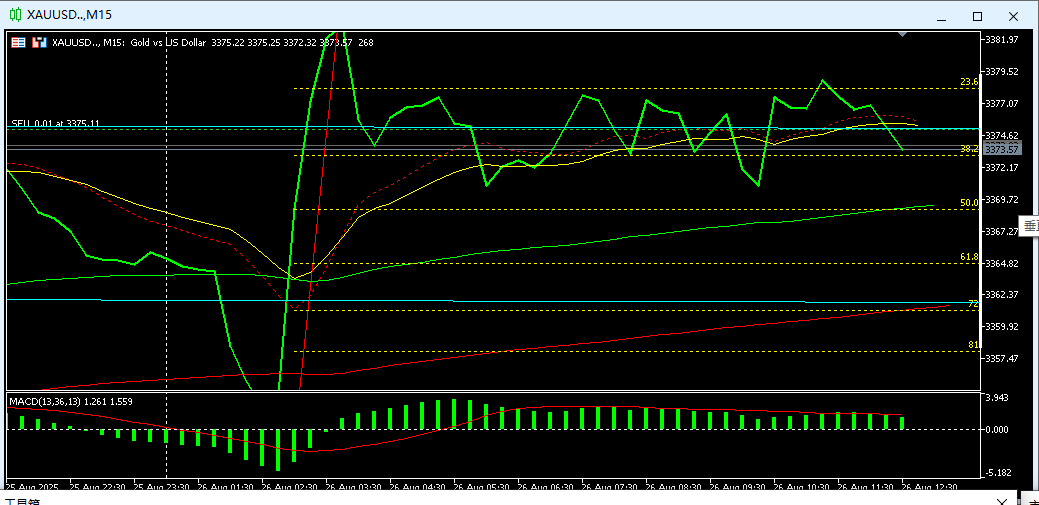Select the gray chart shift triangle marker

tap(902, 33)
